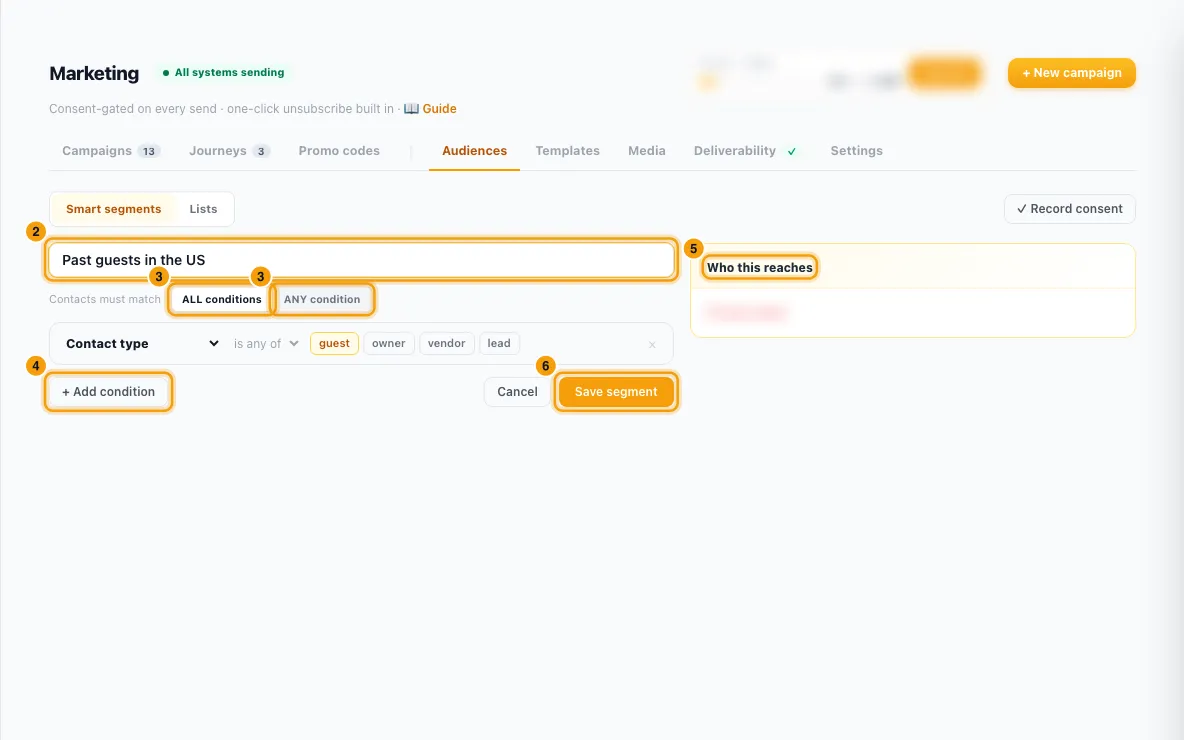The width and height of the screenshot is (1184, 740).
Task: Click the Journeys count badge 3
Action: point(261,151)
